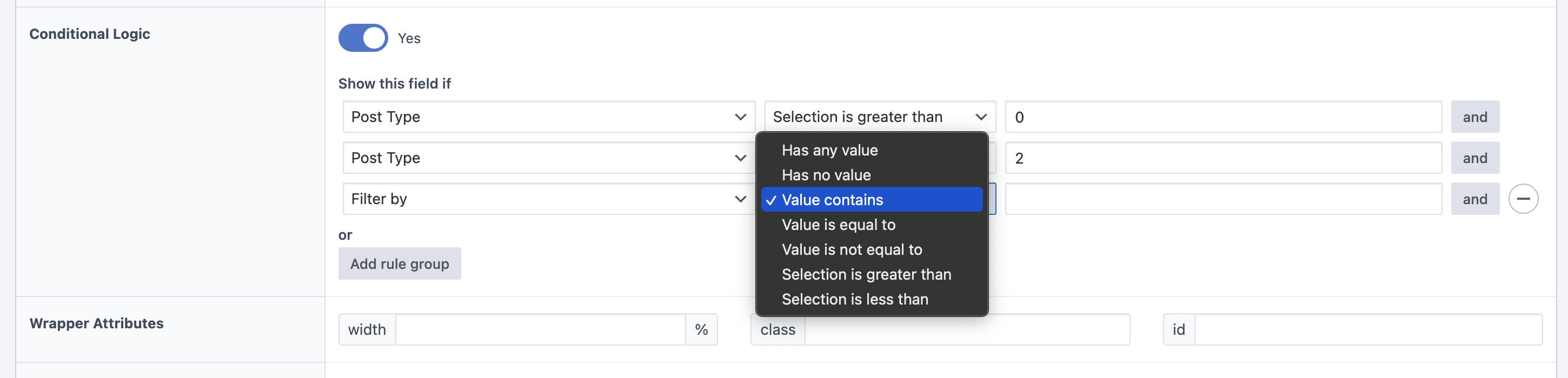
Task: Click the Add rule group button
Action: coord(400,263)
